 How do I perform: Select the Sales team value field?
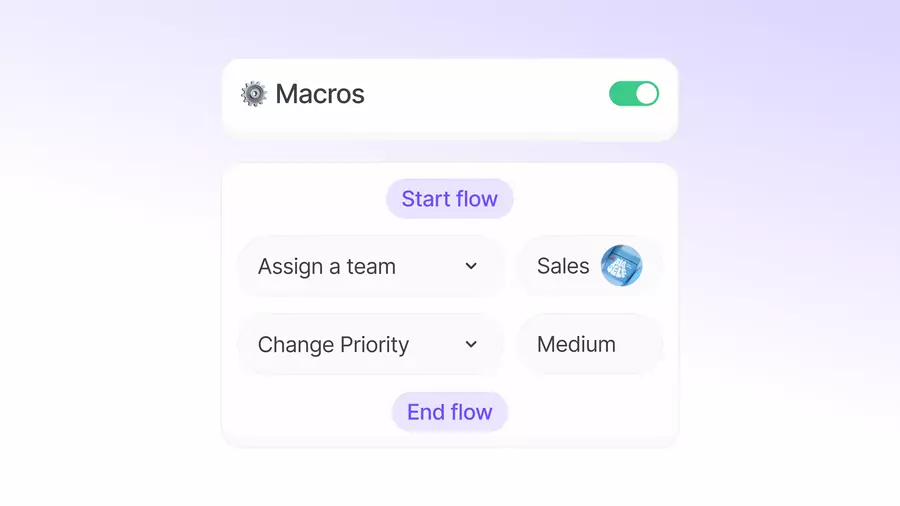click(x=589, y=266)
